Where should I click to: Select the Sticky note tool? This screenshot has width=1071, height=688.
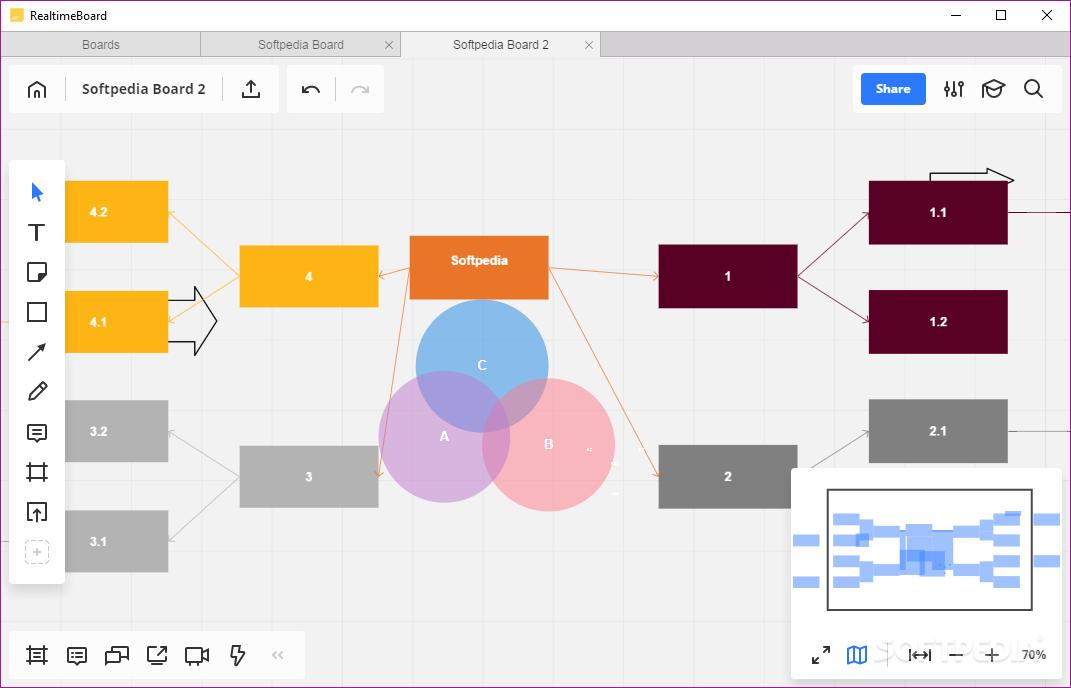pos(37,272)
